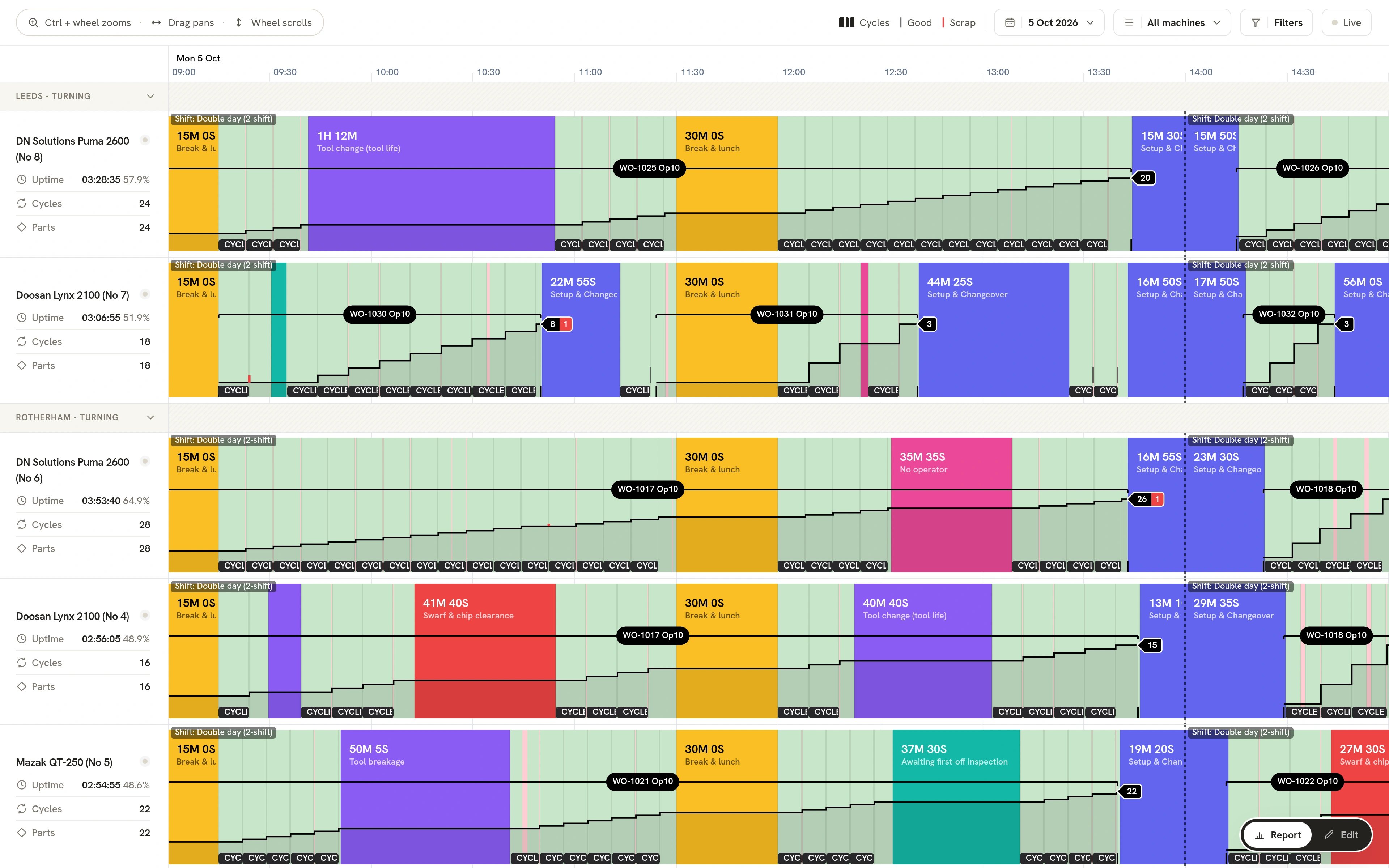1389x868 pixels.
Task: Click the funnel icon in Filters button
Action: click(x=1256, y=22)
